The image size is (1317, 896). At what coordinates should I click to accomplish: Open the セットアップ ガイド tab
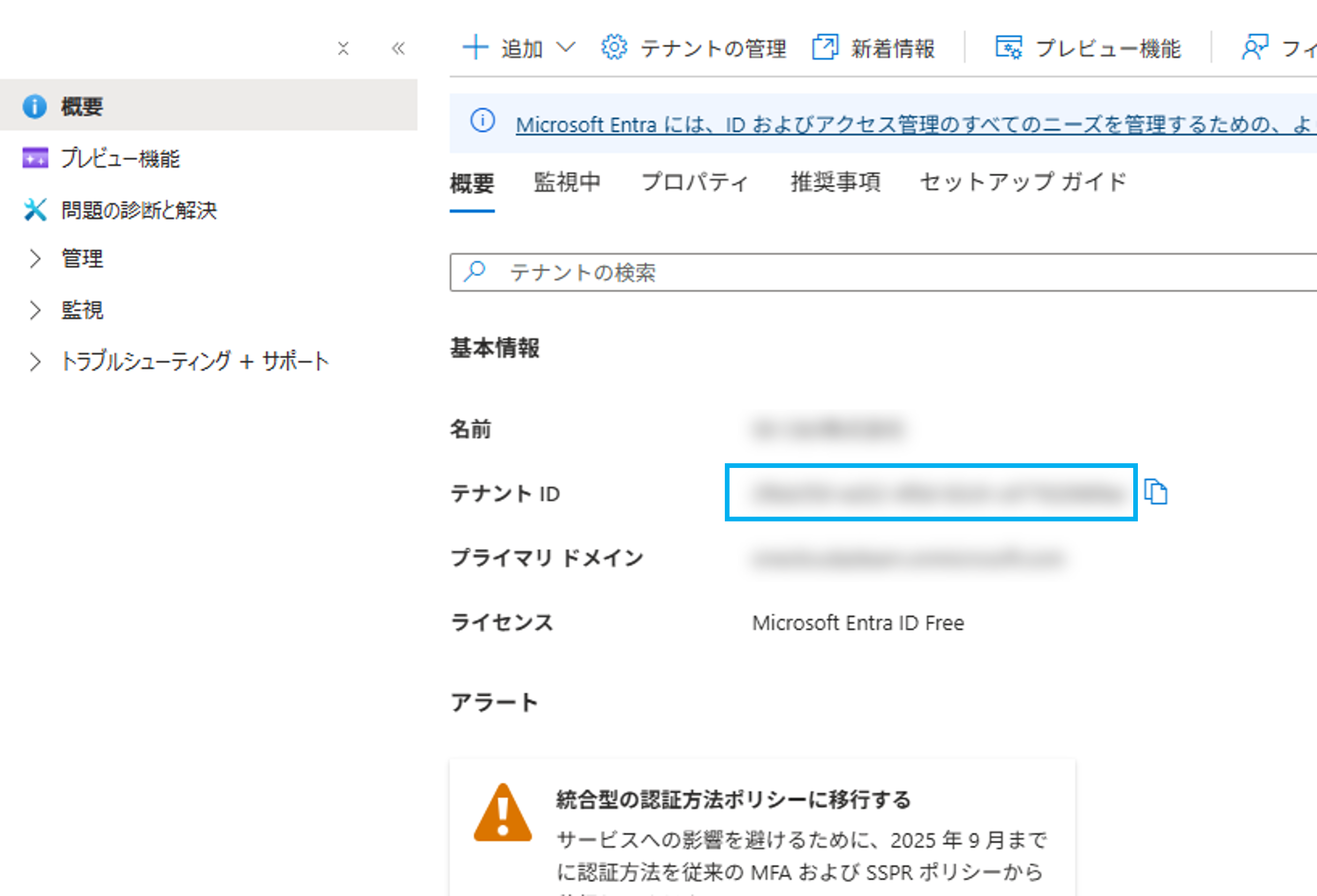coord(1023,182)
